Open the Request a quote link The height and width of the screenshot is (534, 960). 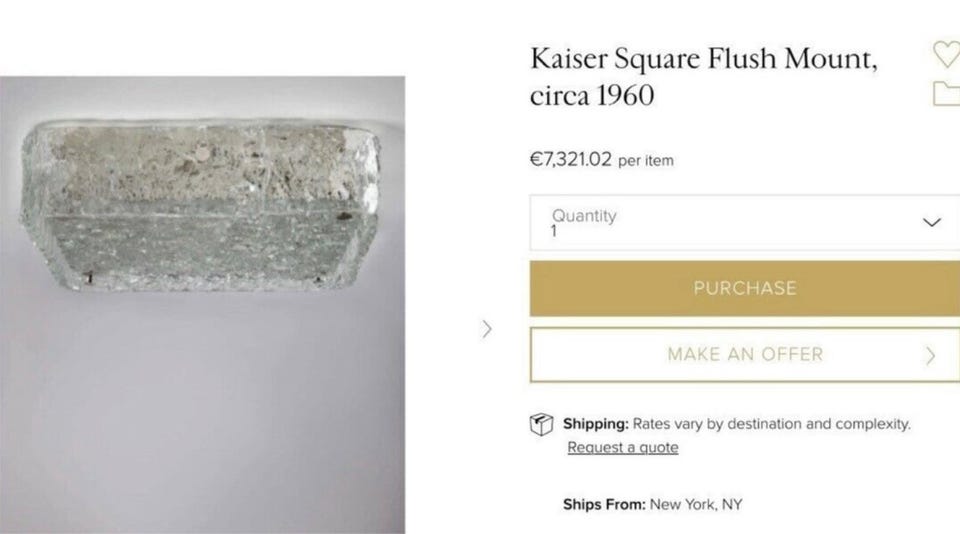pyautogui.click(x=622, y=448)
